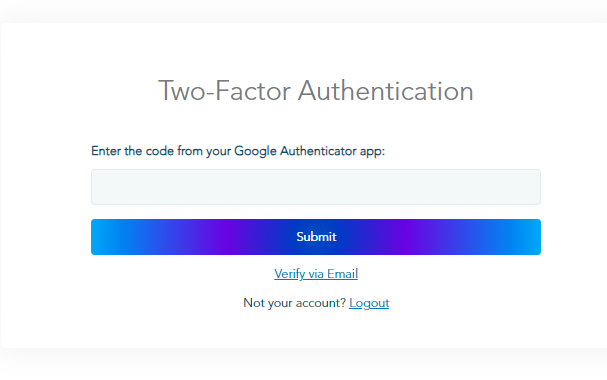Click the word 'Two-Factor' in the title
607x380 pixels.
coord(225,91)
